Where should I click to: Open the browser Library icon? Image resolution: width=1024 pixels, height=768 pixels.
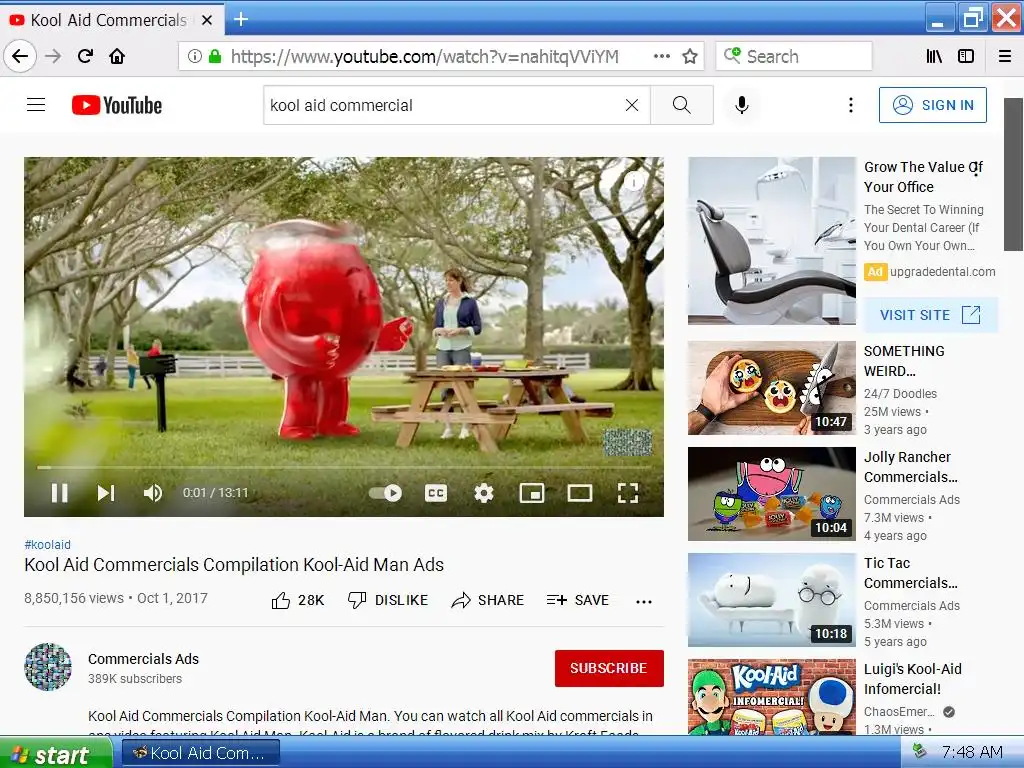point(934,56)
